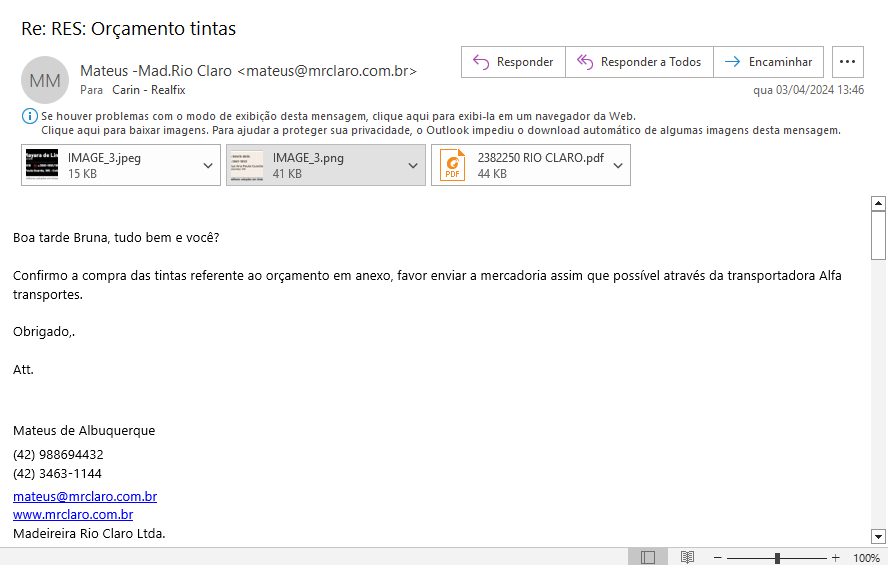Screen dimensions: 888x565
Task: Forward the email with Encaminhar
Action: point(769,62)
